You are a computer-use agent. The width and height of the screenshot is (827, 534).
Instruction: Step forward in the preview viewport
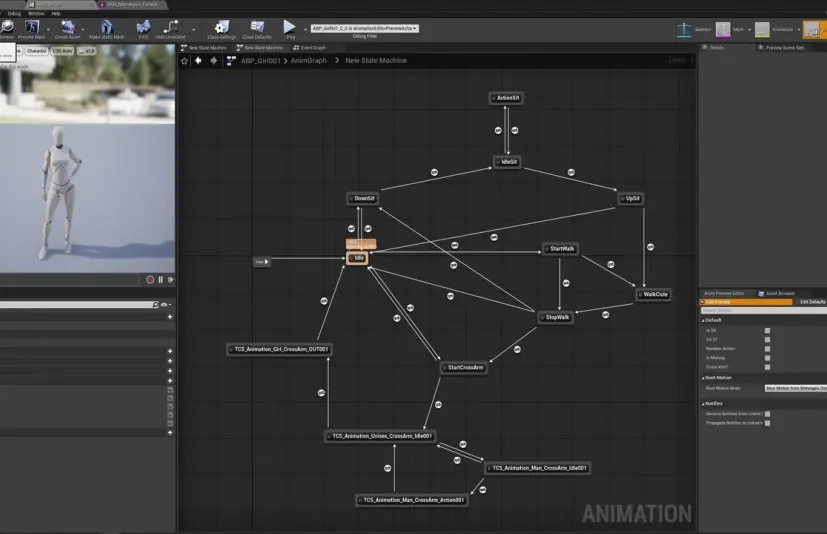pyautogui.click(x=170, y=280)
